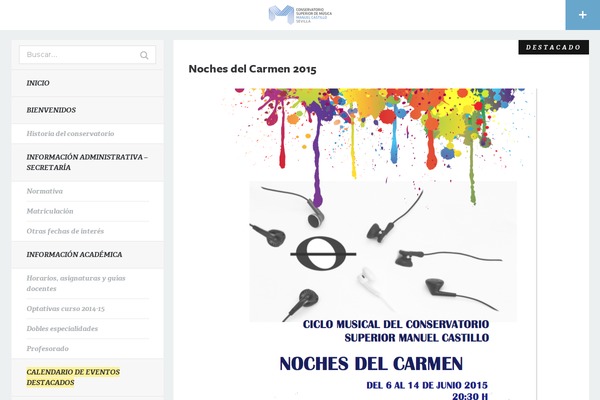Open the blue plus button in header

tap(582, 15)
